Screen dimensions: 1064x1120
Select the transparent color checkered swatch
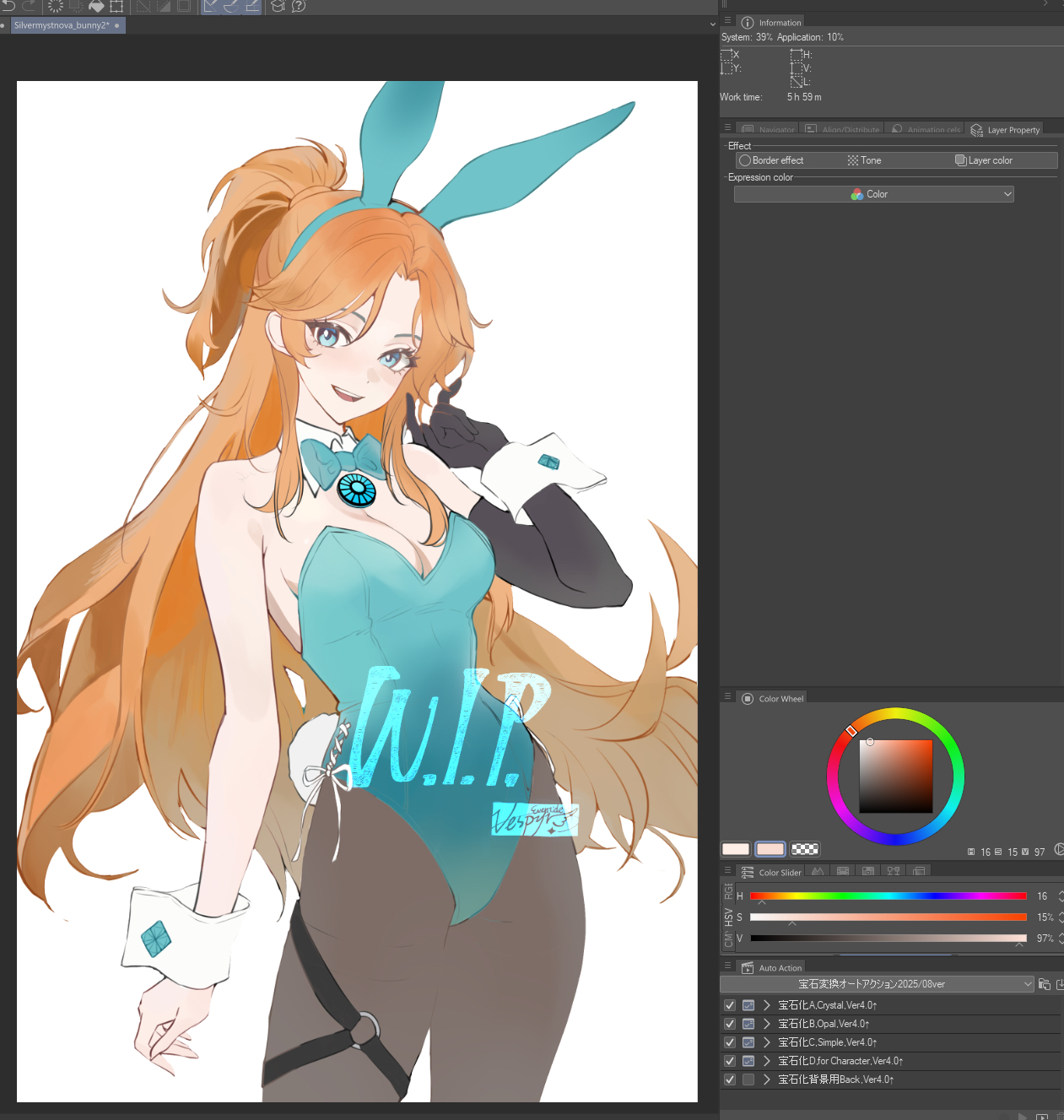pyautogui.click(x=805, y=849)
